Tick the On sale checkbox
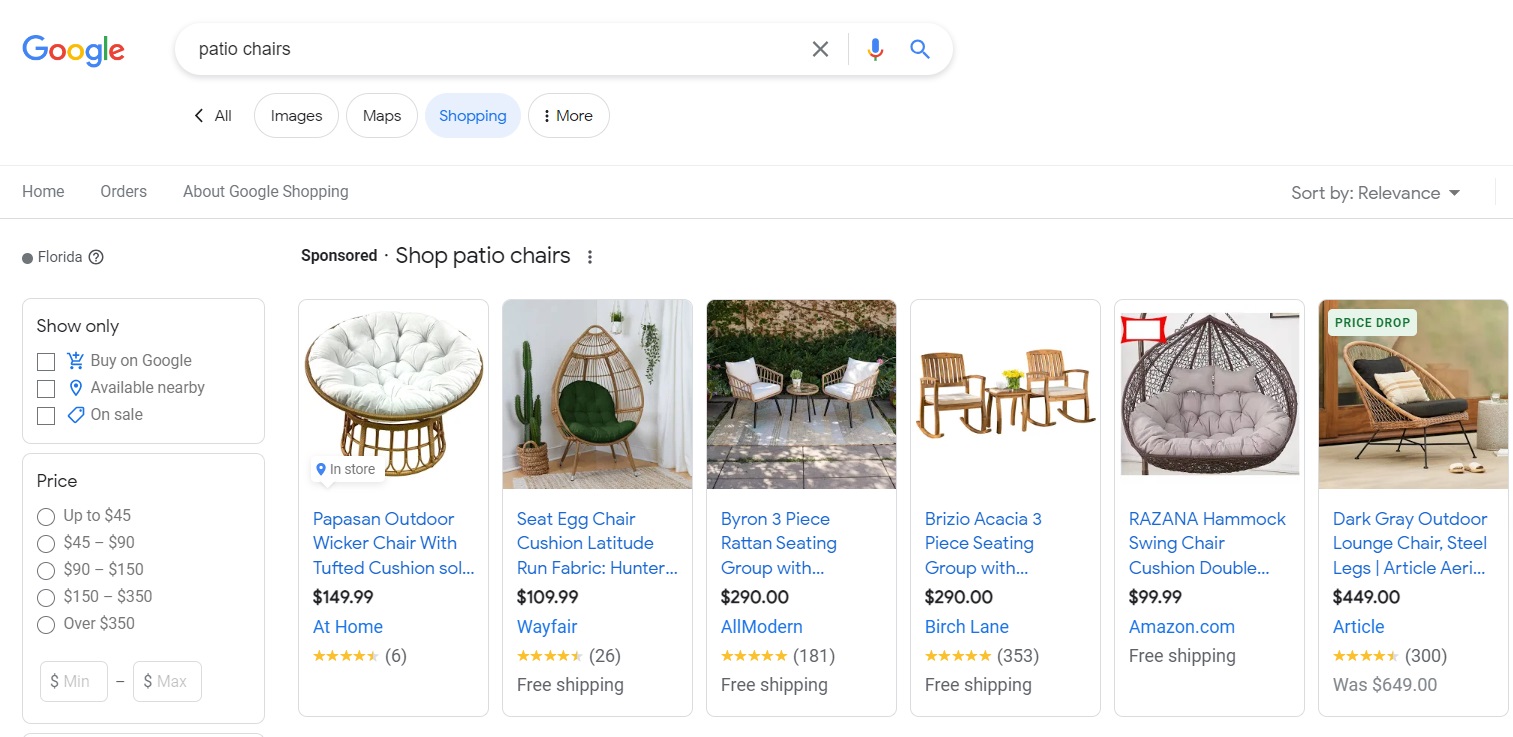1513x737 pixels. point(46,415)
